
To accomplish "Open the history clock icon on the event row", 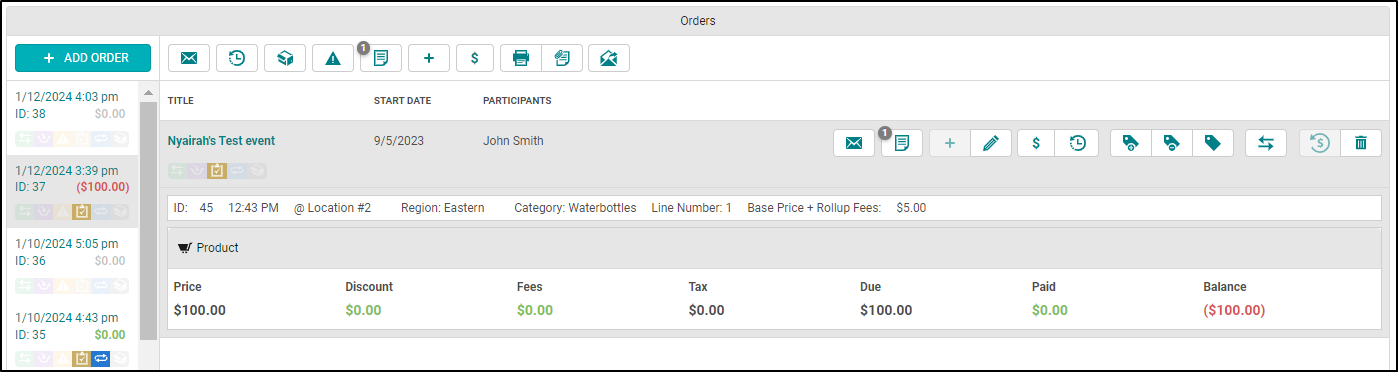I will coord(1078,143).
